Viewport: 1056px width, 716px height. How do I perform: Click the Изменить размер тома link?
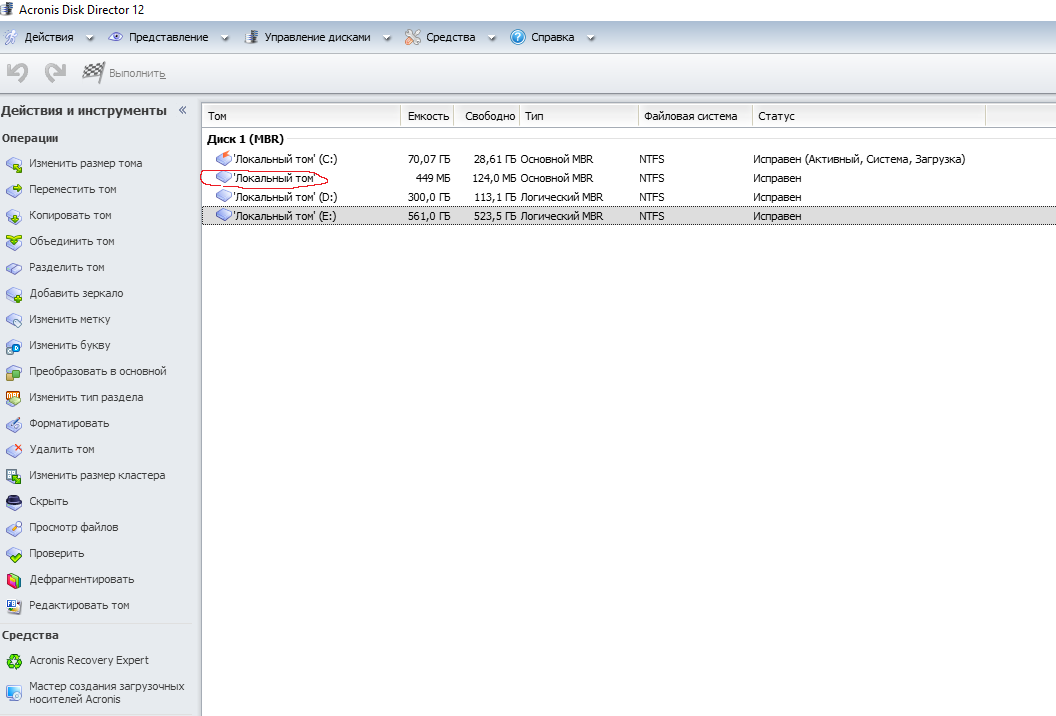tap(86, 163)
